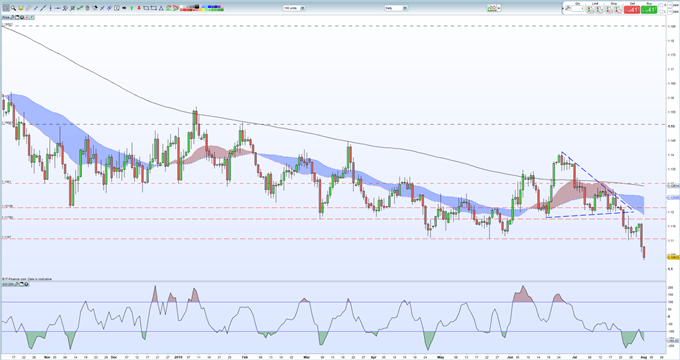Click the Price indicator label tab
The width and height of the screenshot is (680, 360).
tap(6, 17)
